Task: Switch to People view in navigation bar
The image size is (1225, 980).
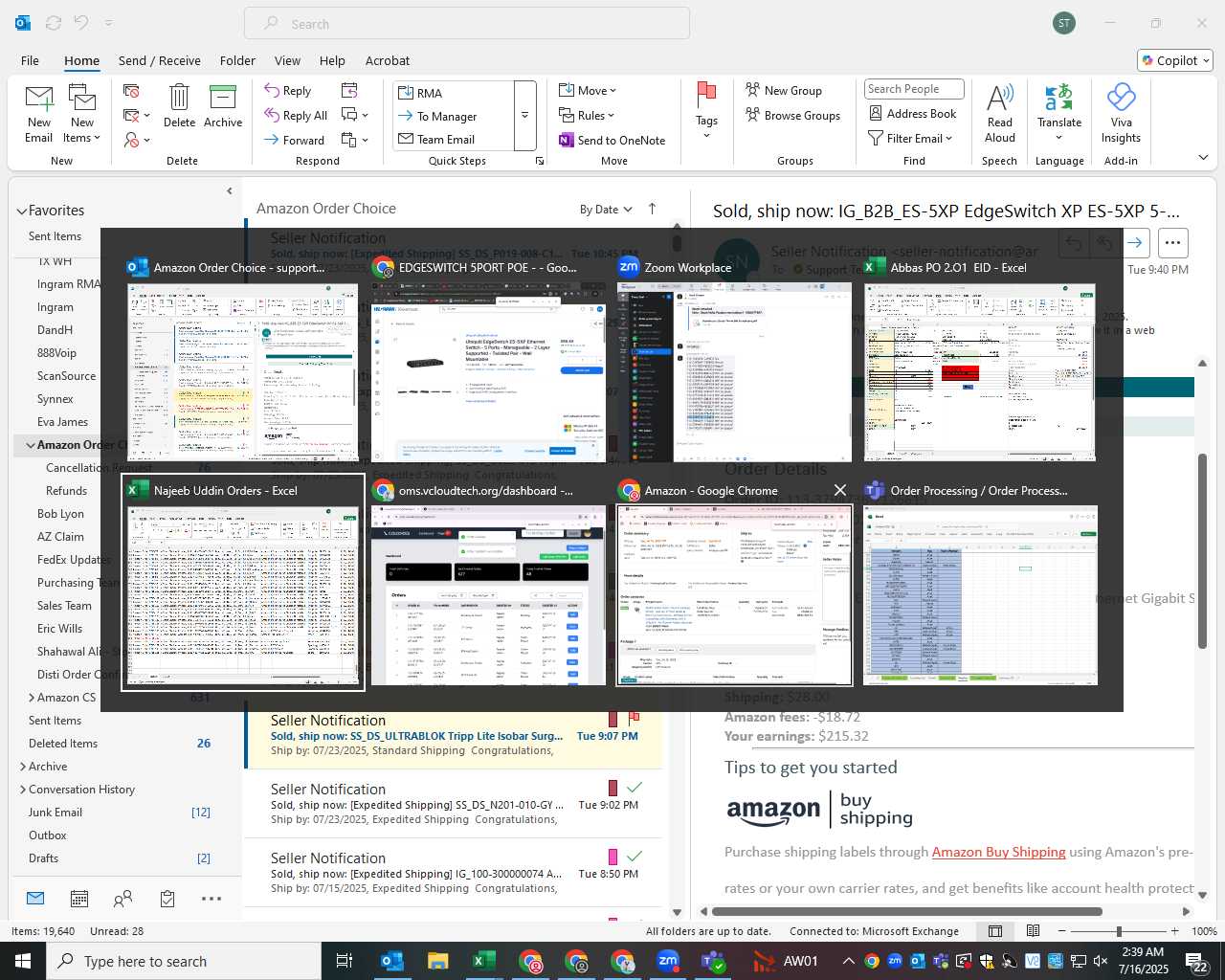Action: point(122,899)
